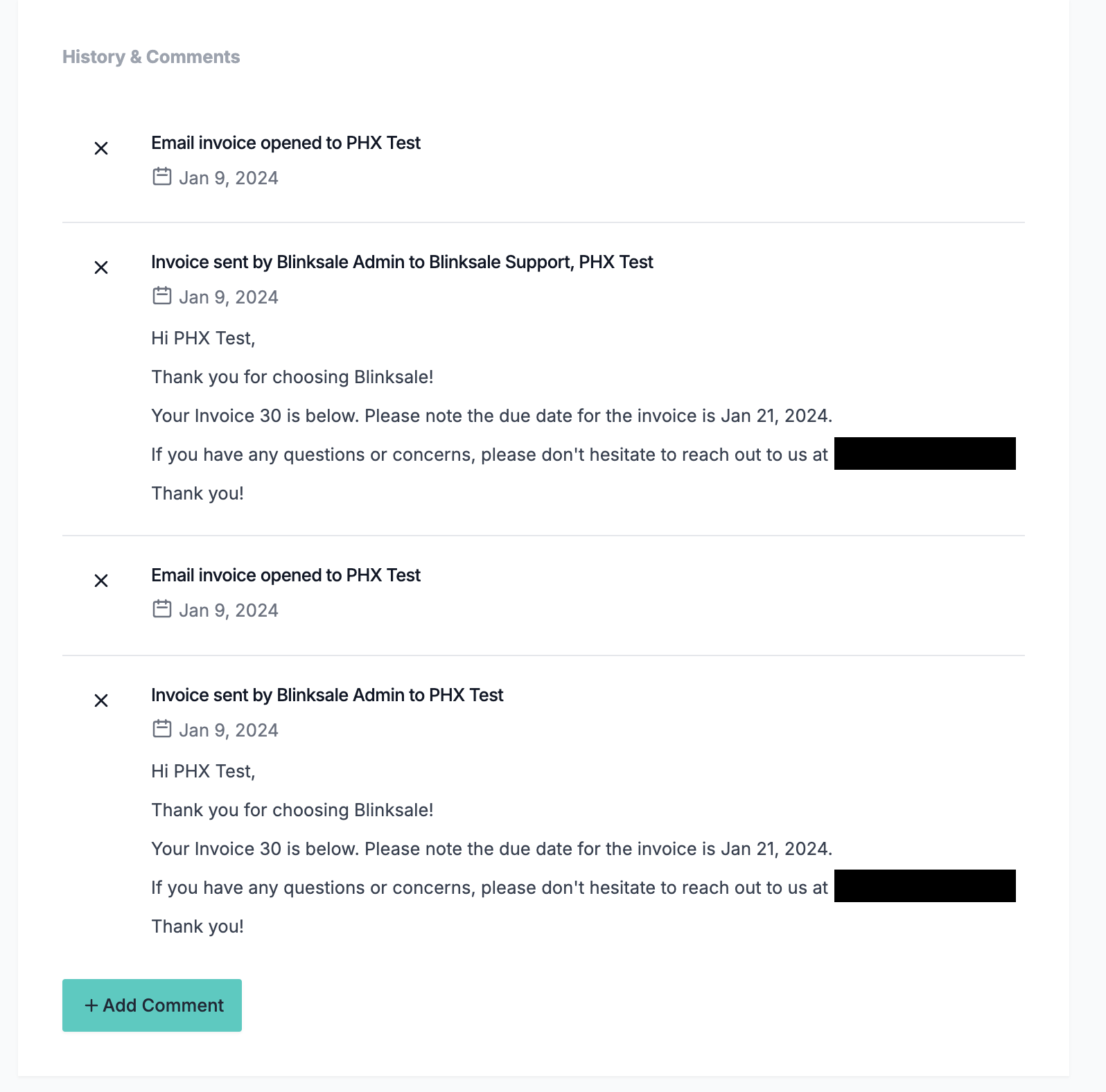Image resolution: width=1106 pixels, height=1092 pixels.
Task: Click calendar icon under Blinksale Support invoice entry
Action: (161, 296)
